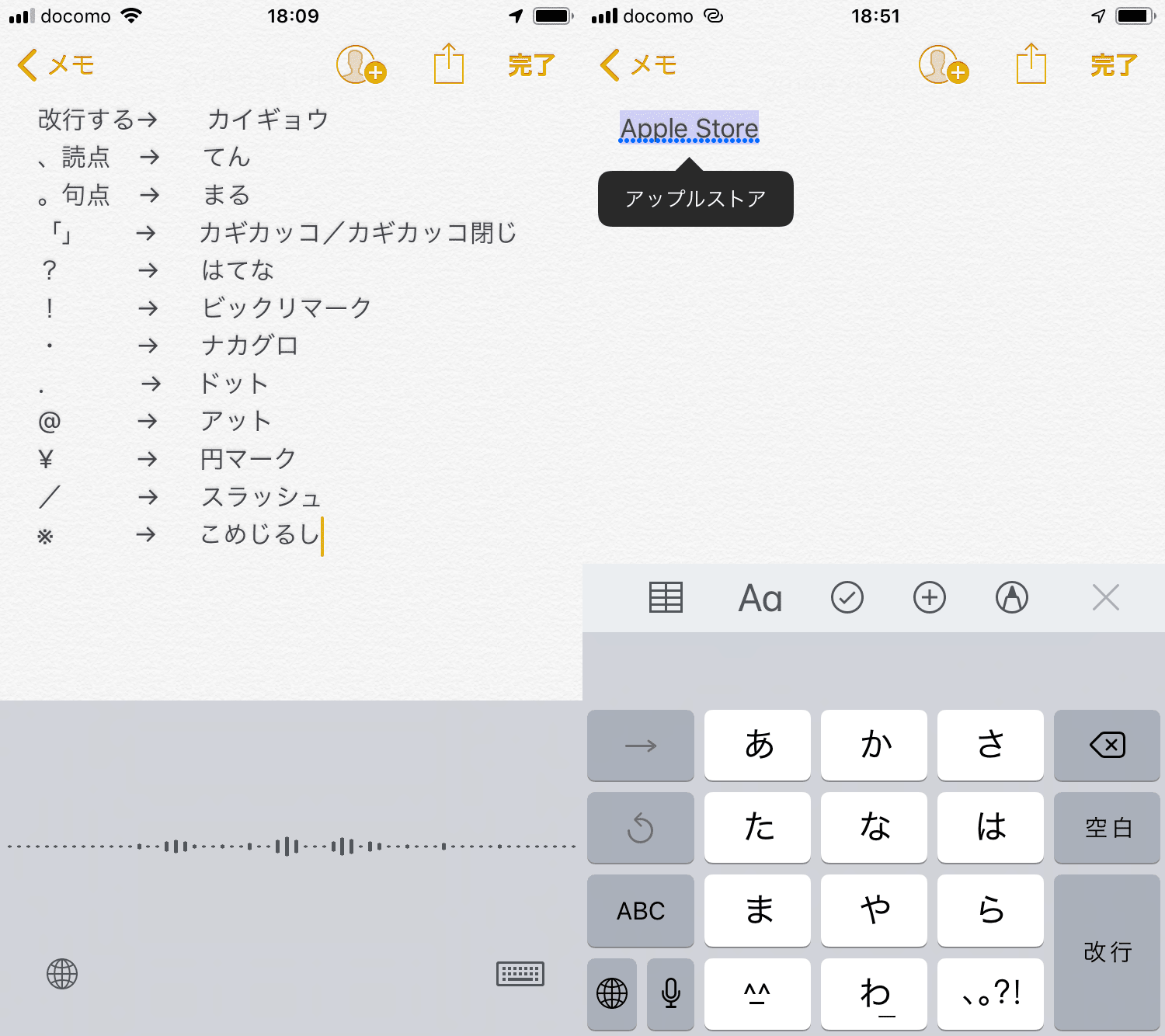Switch to ABC keyboard
Viewport: 1165px width, 1036px height.
coord(641,911)
